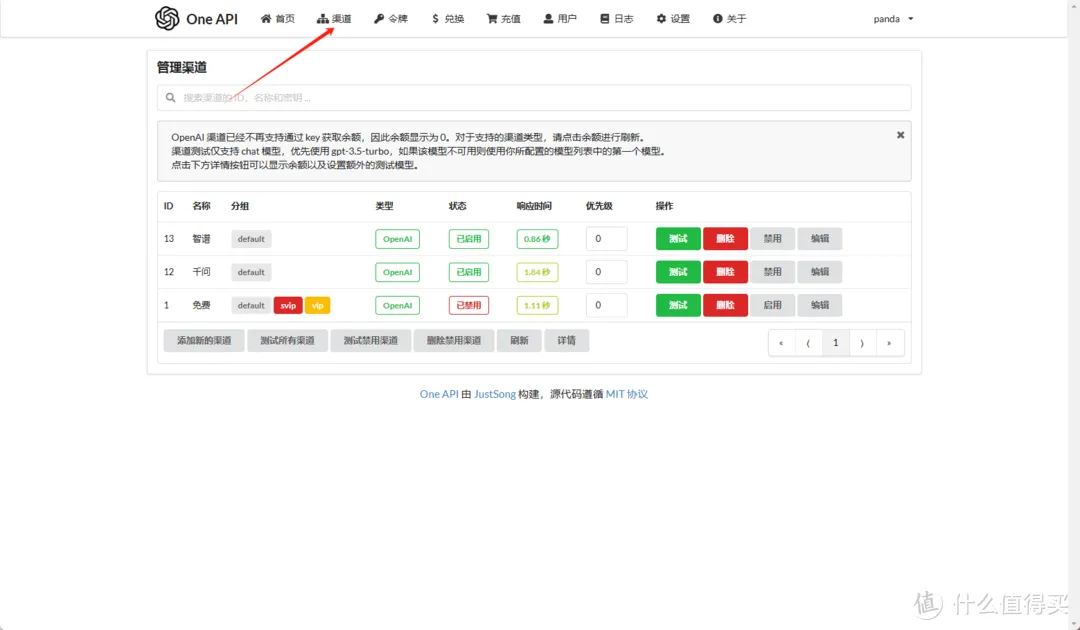Viewport: 1080px width, 630px height.
Task: Jump to last page with » arrow
Action: pos(889,342)
